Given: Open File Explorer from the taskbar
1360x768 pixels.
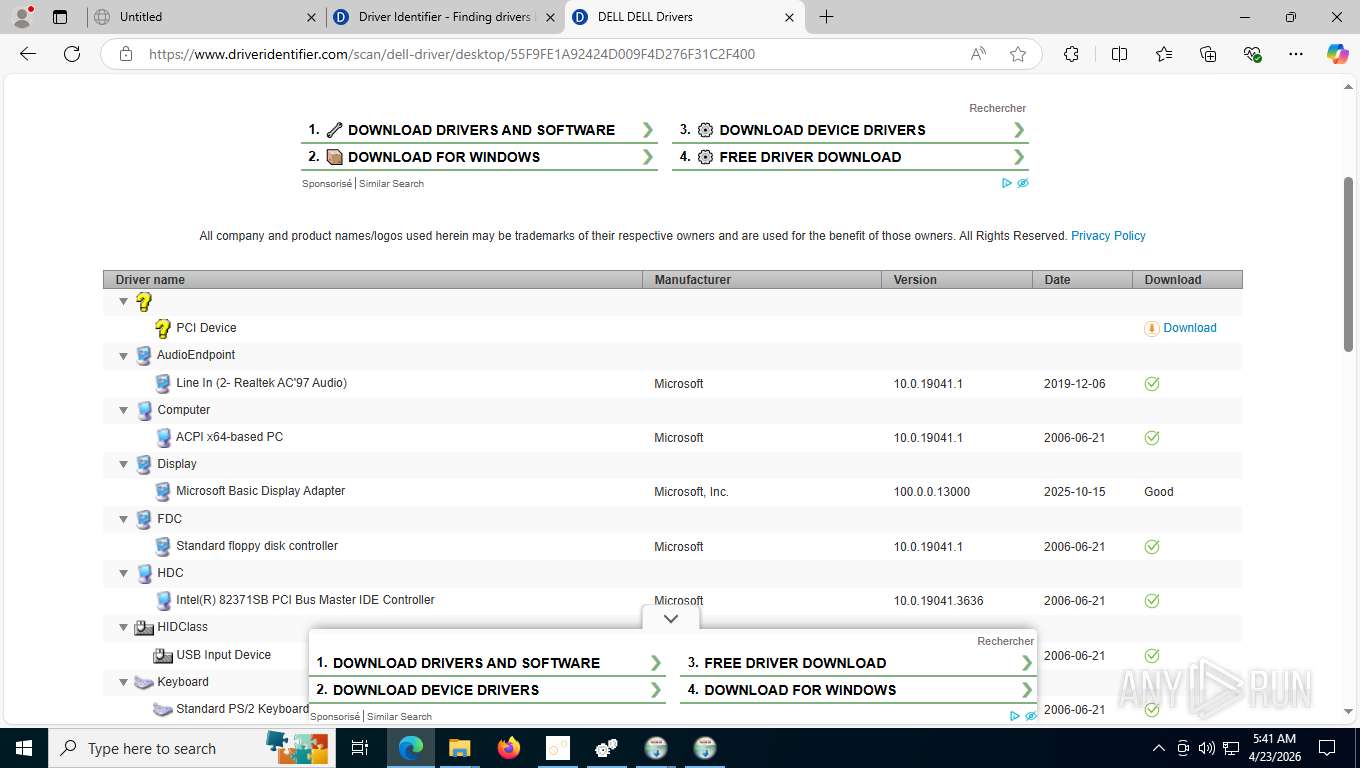Looking at the screenshot, I should pyautogui.click(x=460, y=748).
